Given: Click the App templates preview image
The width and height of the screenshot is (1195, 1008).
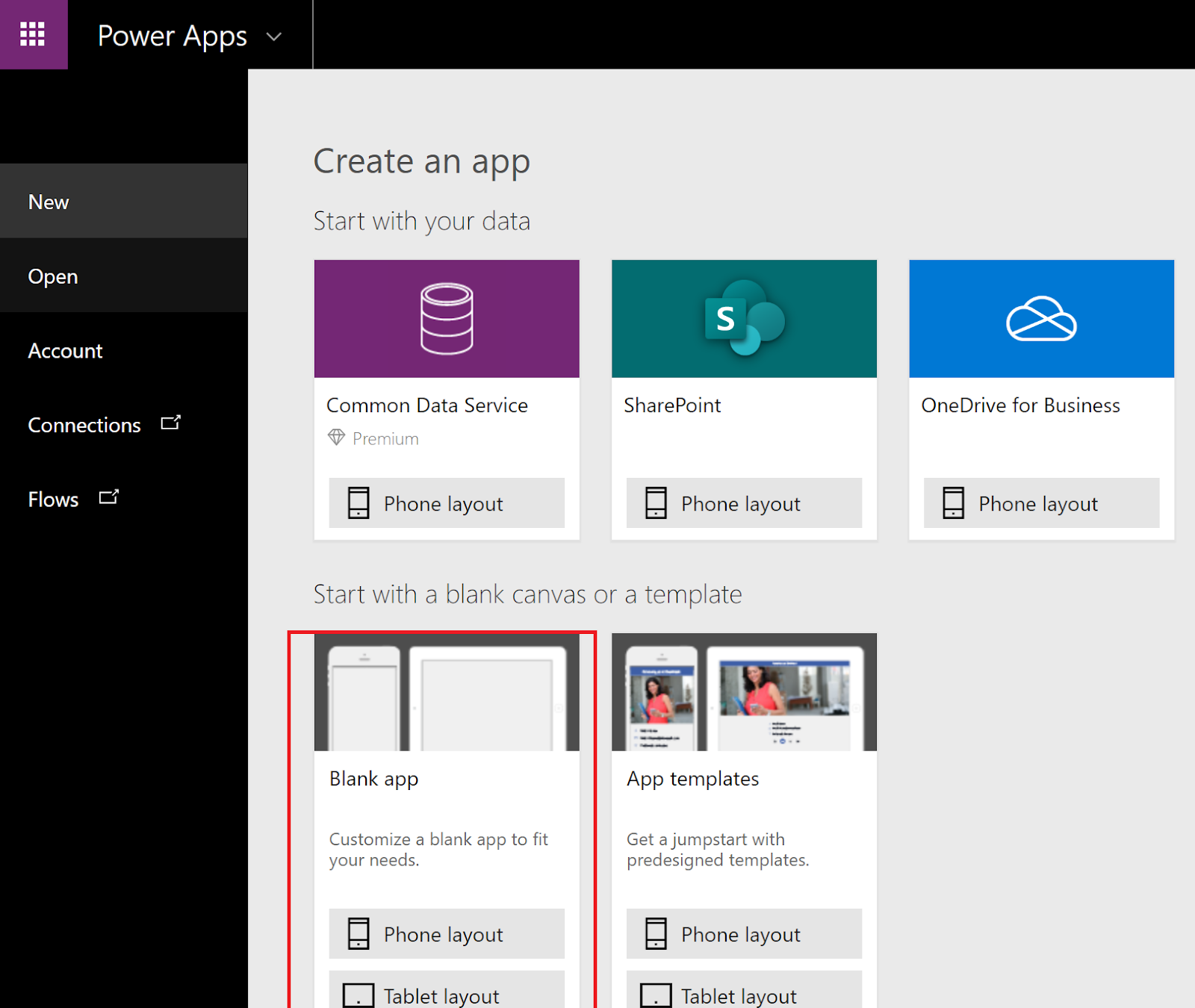Looking at the screenshot, I should (x=743, y=691).
